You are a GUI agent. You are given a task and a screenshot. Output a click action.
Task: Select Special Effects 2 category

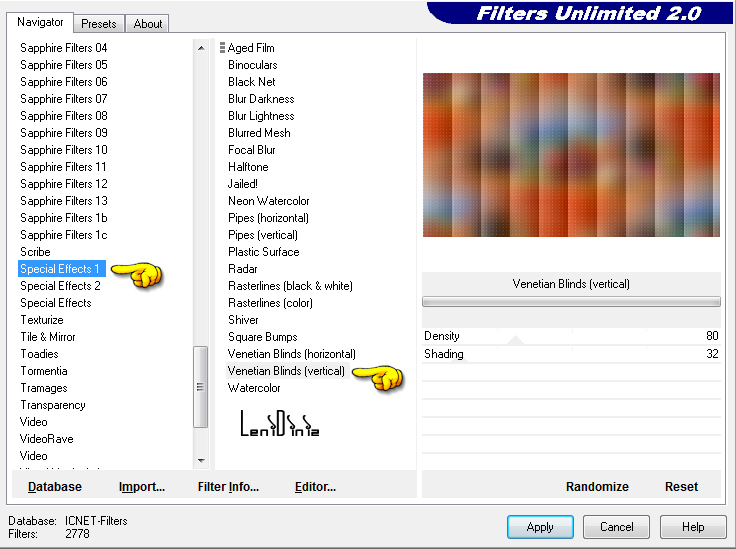(x=61, y=286)
